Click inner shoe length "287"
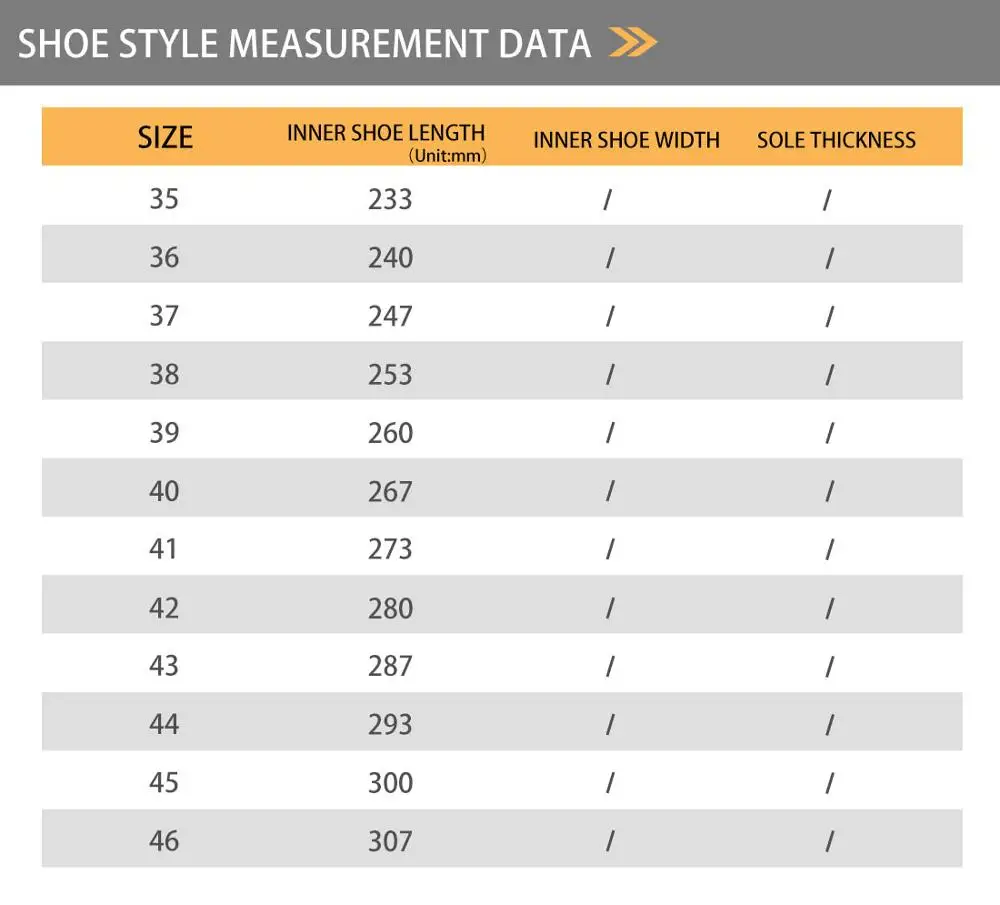The width and height of the screenshot is (1000, 905). [x=390, y=666]
